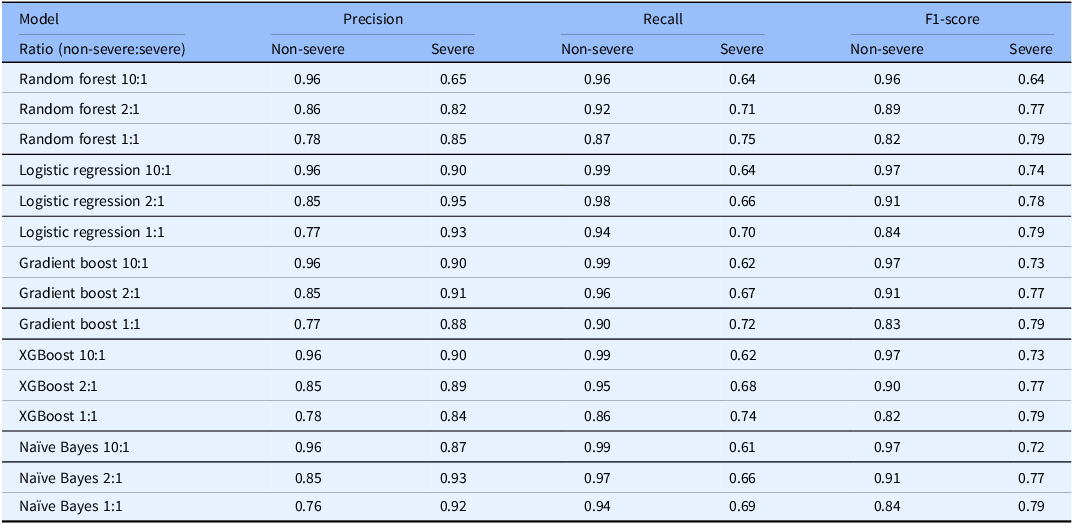
Task: Click Random forest 10:1 severe precision value 0.65
Action: (454, 79)
